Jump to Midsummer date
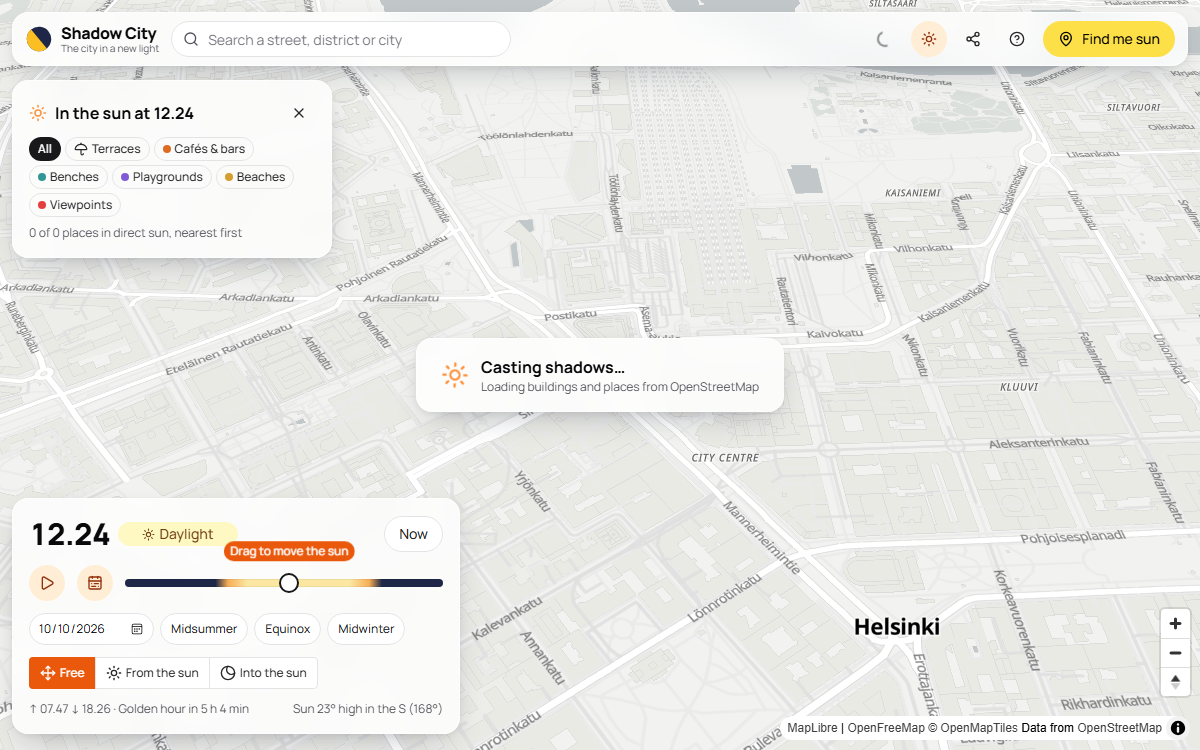The height and width of the screenshot is (750, 1200). [x=204, y=629]
